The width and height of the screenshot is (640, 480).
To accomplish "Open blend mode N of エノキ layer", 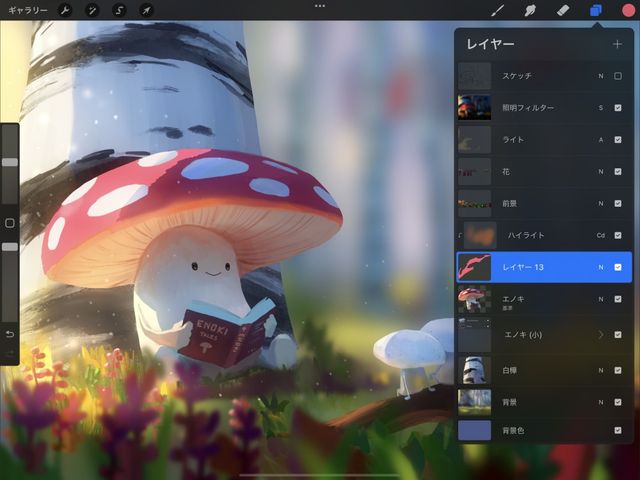I will pos(601,299).
